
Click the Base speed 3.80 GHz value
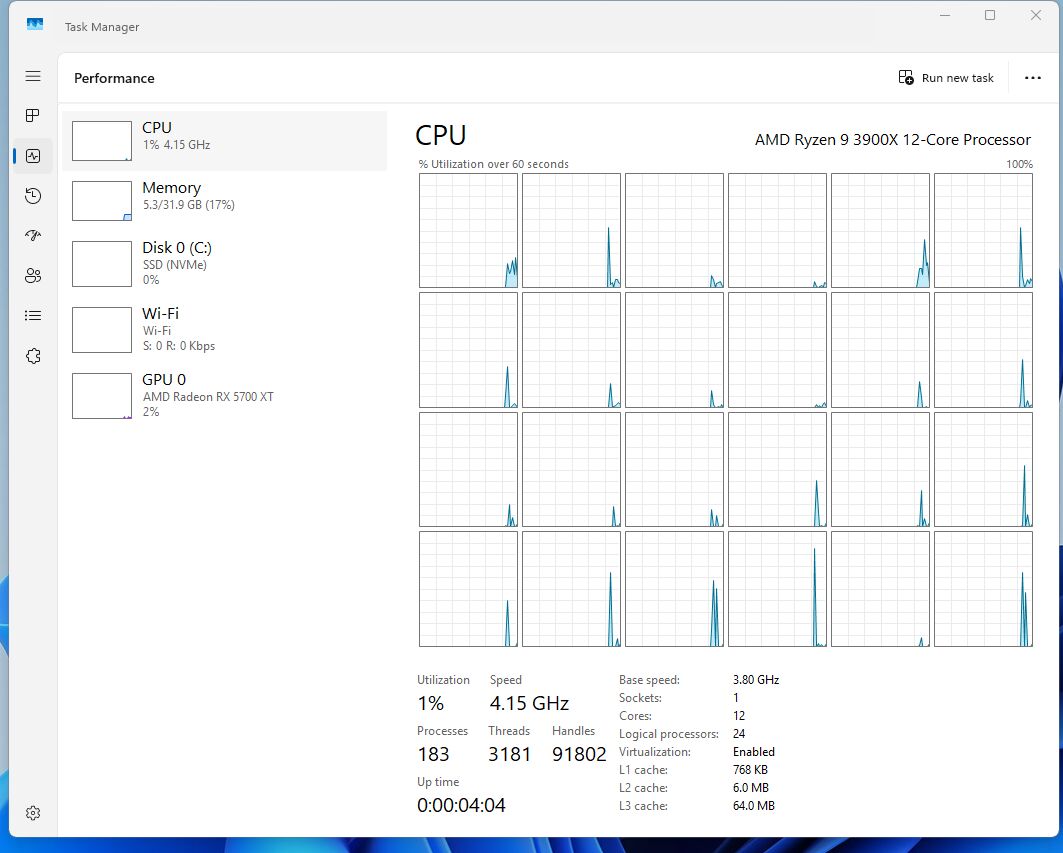click(756, 679)
